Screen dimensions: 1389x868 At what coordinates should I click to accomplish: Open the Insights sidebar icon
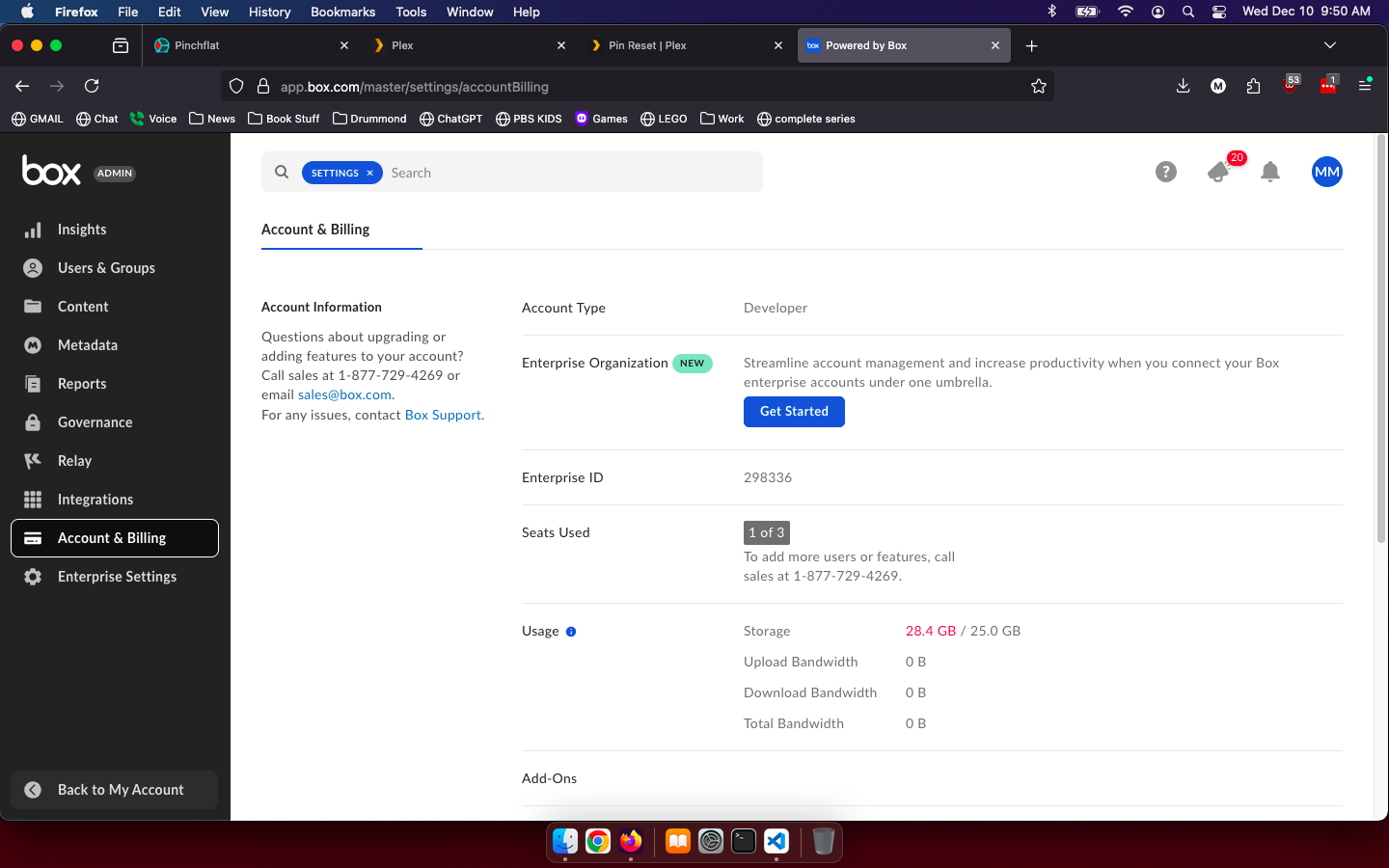click(x=33, y=230)
